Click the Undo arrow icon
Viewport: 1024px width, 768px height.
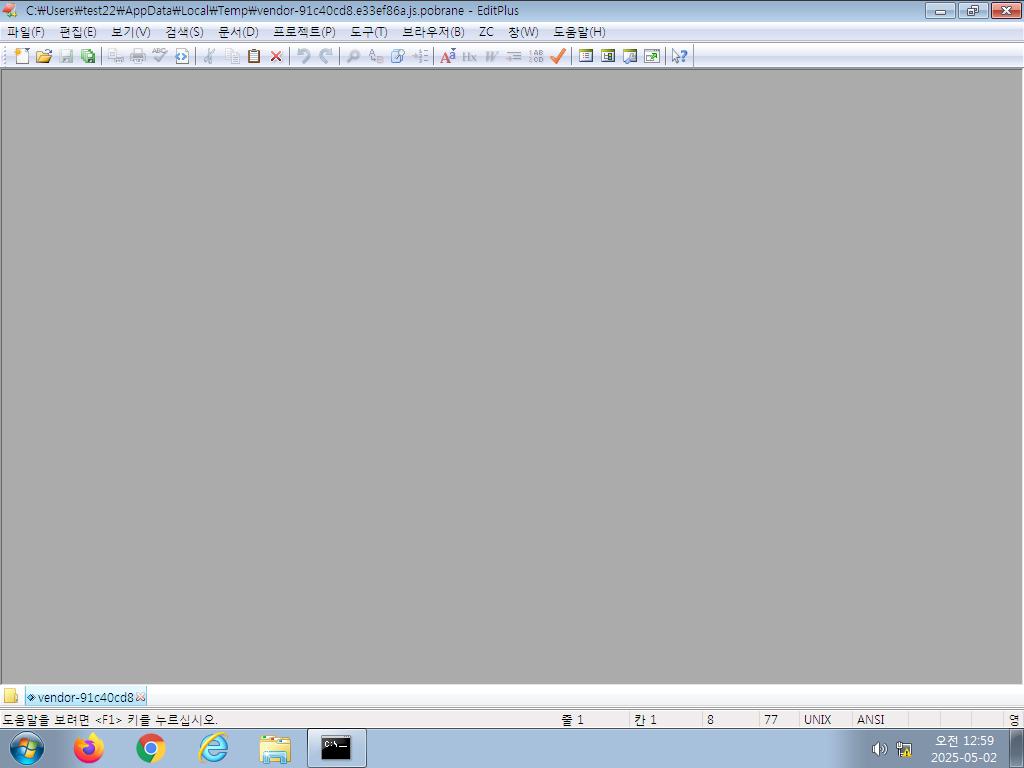304,56
